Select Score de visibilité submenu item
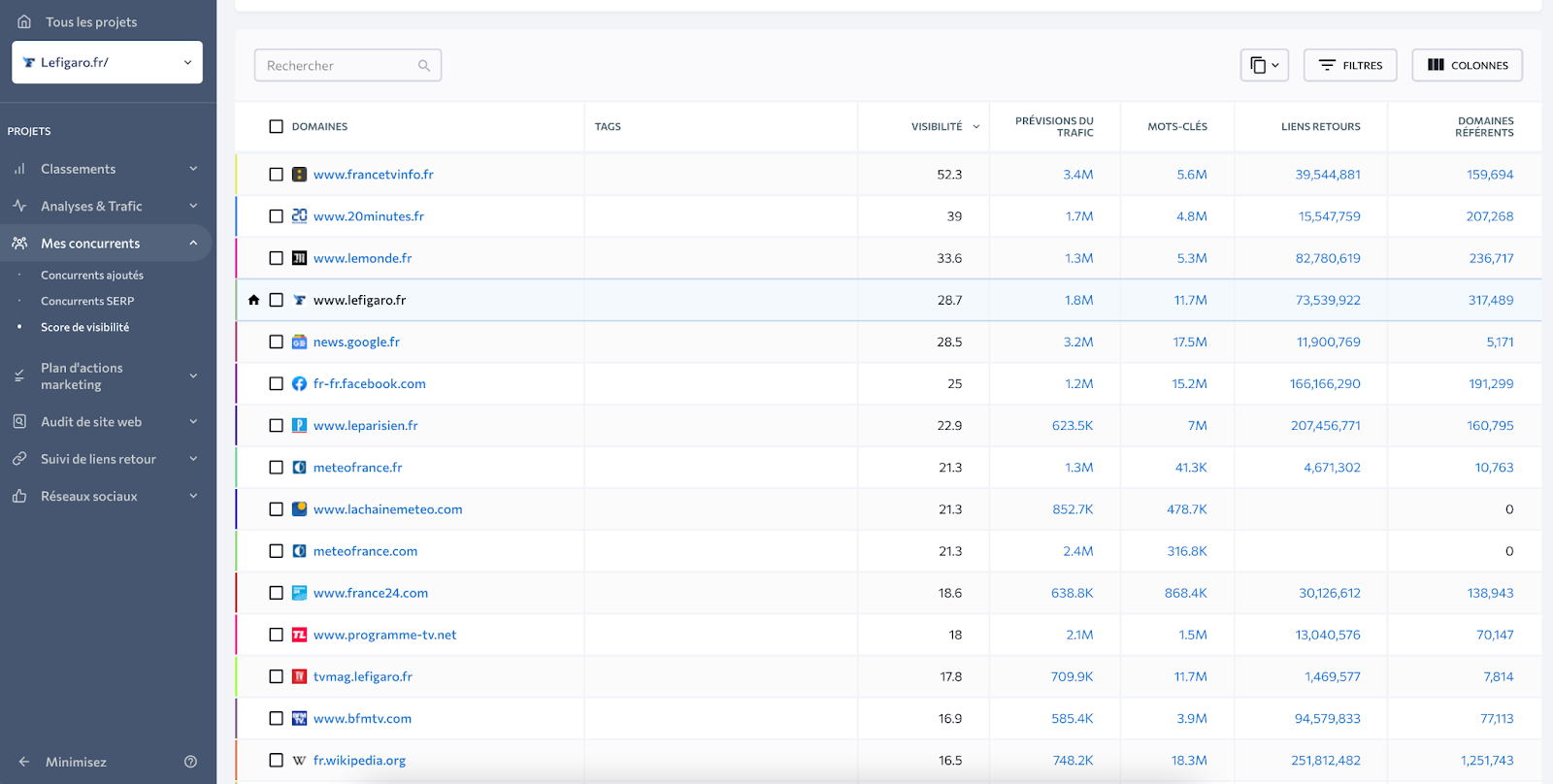 [x=84, y=327]
